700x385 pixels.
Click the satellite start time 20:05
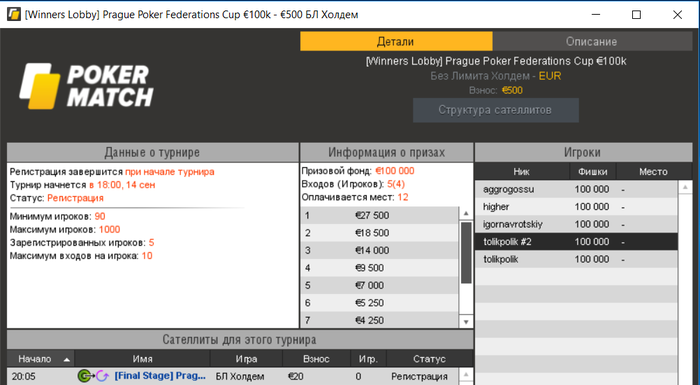click(24, 377)
